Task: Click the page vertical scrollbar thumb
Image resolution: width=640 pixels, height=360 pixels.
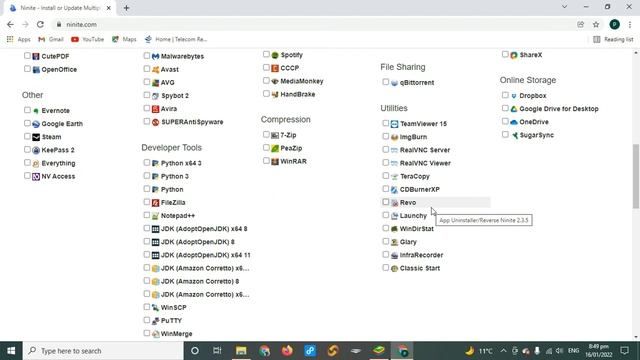Action: pyautogui.click(x=636, y=176)
